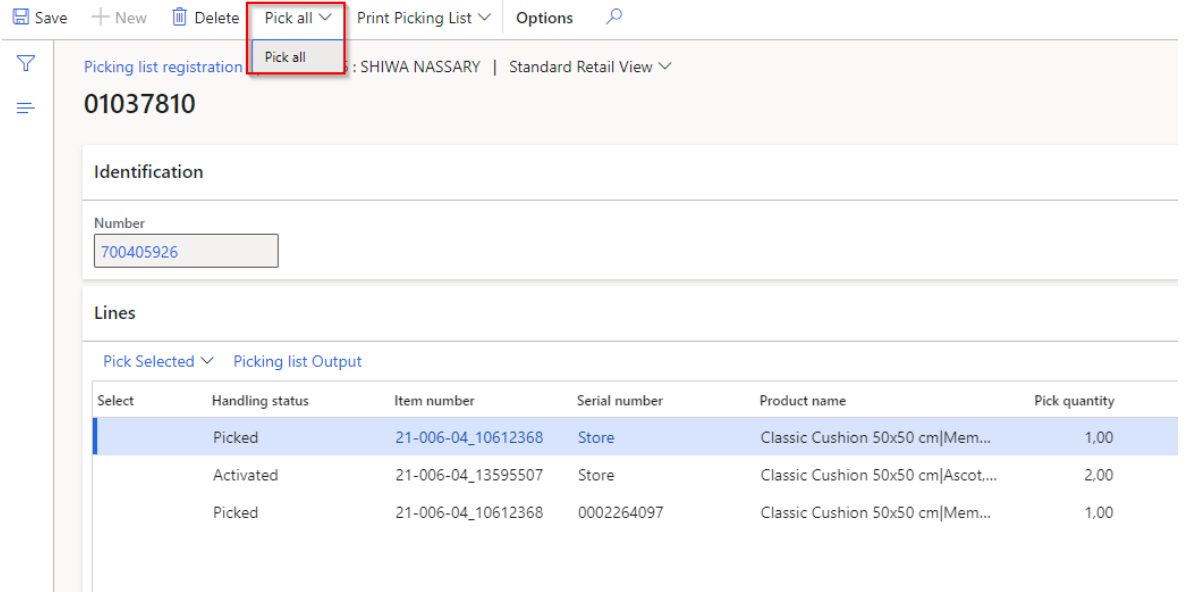1195x592 pixels.
Task: Open the filter funnel pane icon
Action: (x=27, y=64)
